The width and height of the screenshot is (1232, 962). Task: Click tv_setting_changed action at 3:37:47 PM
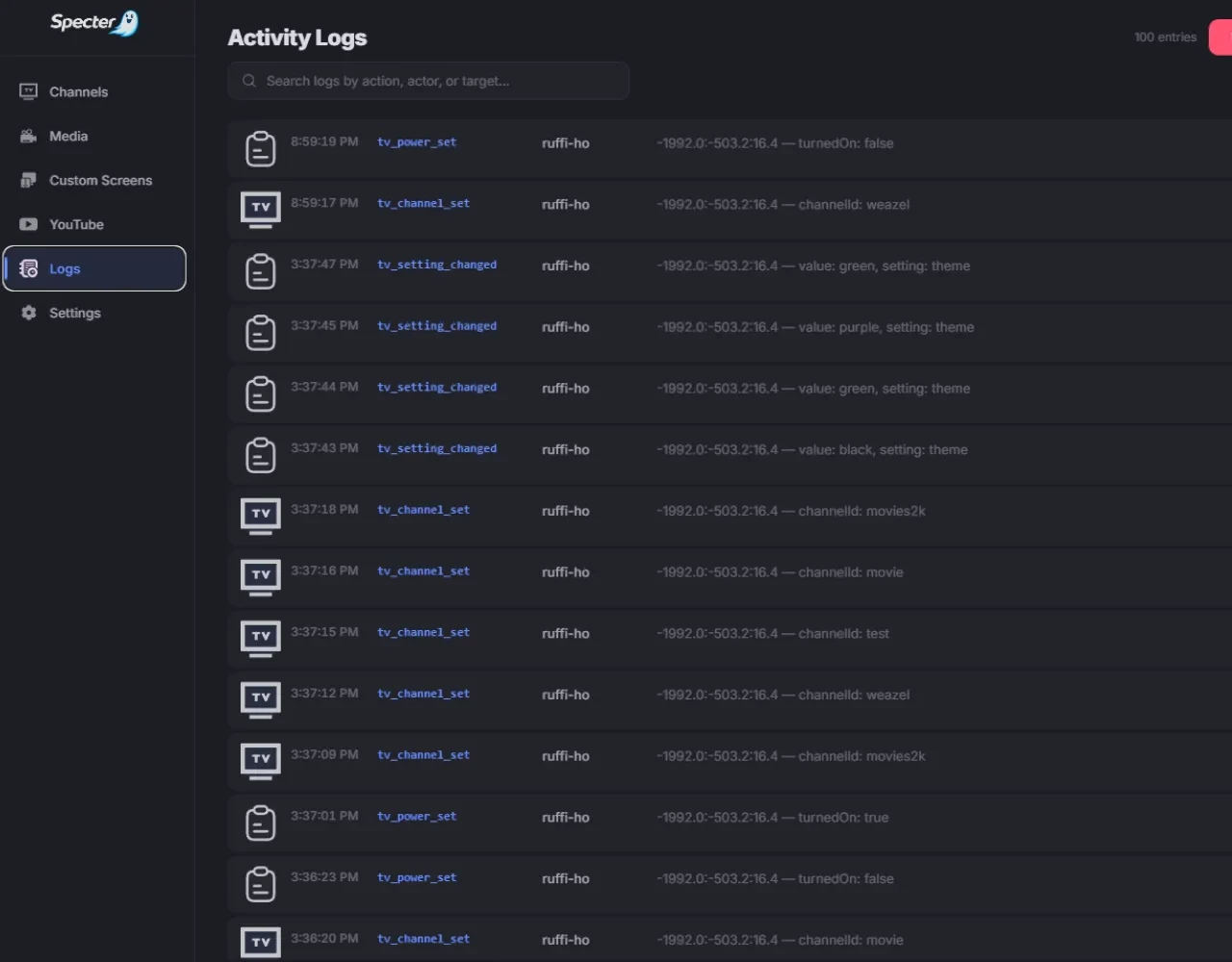(x=437, y=265)
